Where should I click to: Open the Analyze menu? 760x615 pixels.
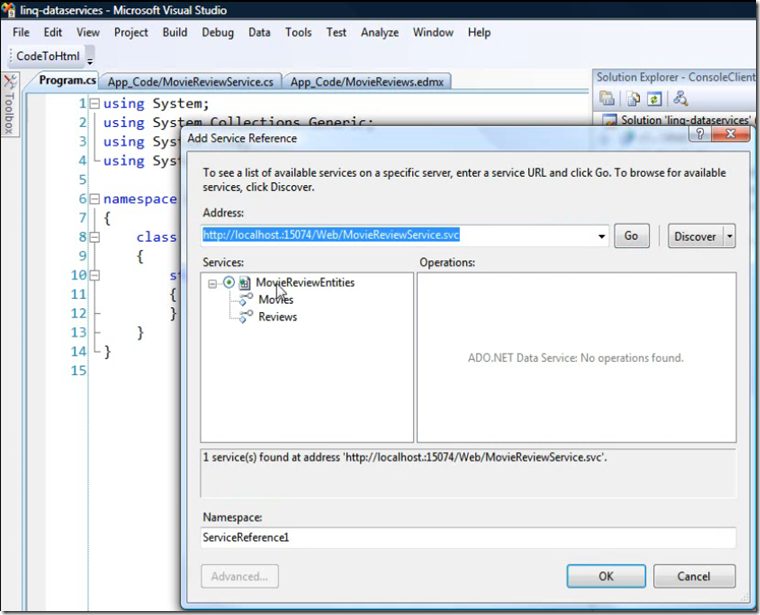pyautogui.click(x=380, y=32)
